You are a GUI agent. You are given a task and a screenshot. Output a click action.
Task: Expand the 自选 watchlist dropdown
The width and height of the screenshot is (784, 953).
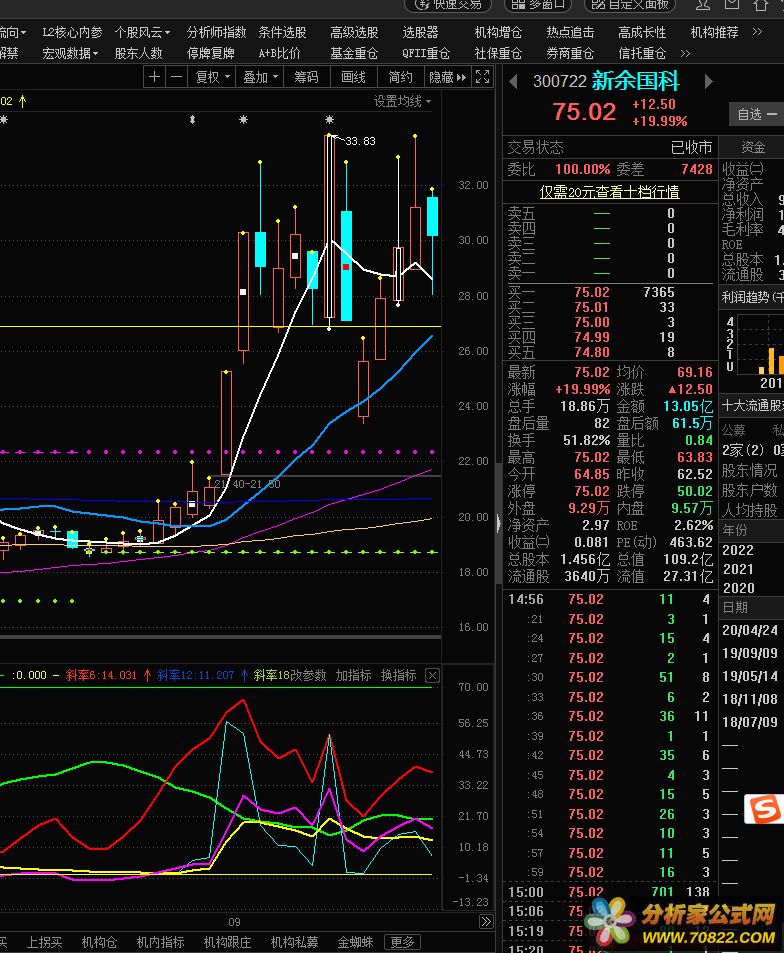click(757, 114)
